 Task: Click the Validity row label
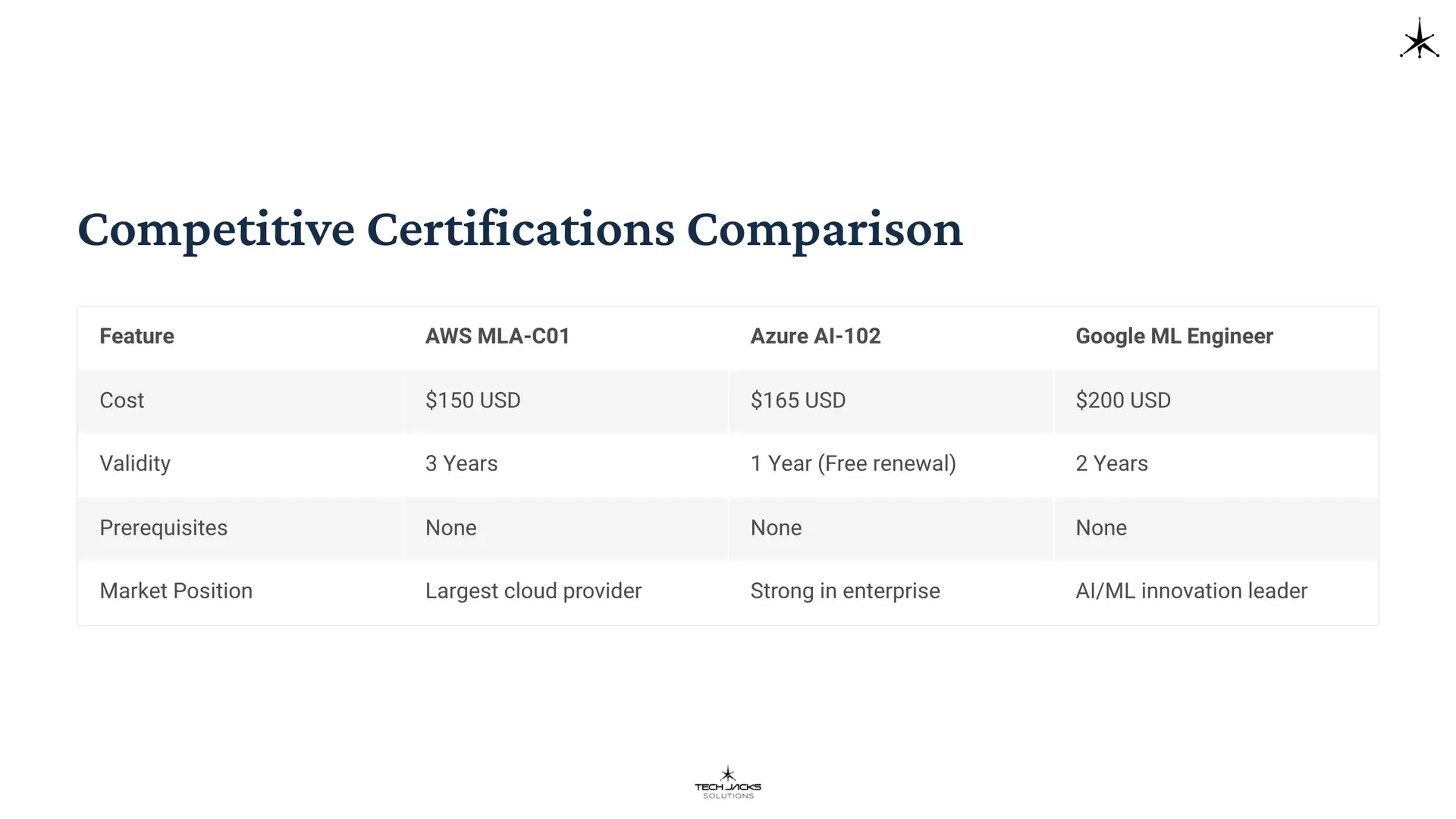pos(135,463)
